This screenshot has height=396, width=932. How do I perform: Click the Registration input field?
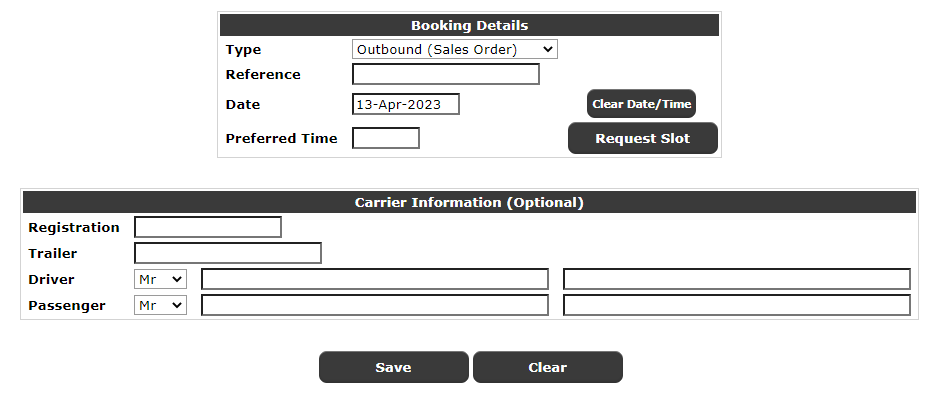click(x=207, y=227)
